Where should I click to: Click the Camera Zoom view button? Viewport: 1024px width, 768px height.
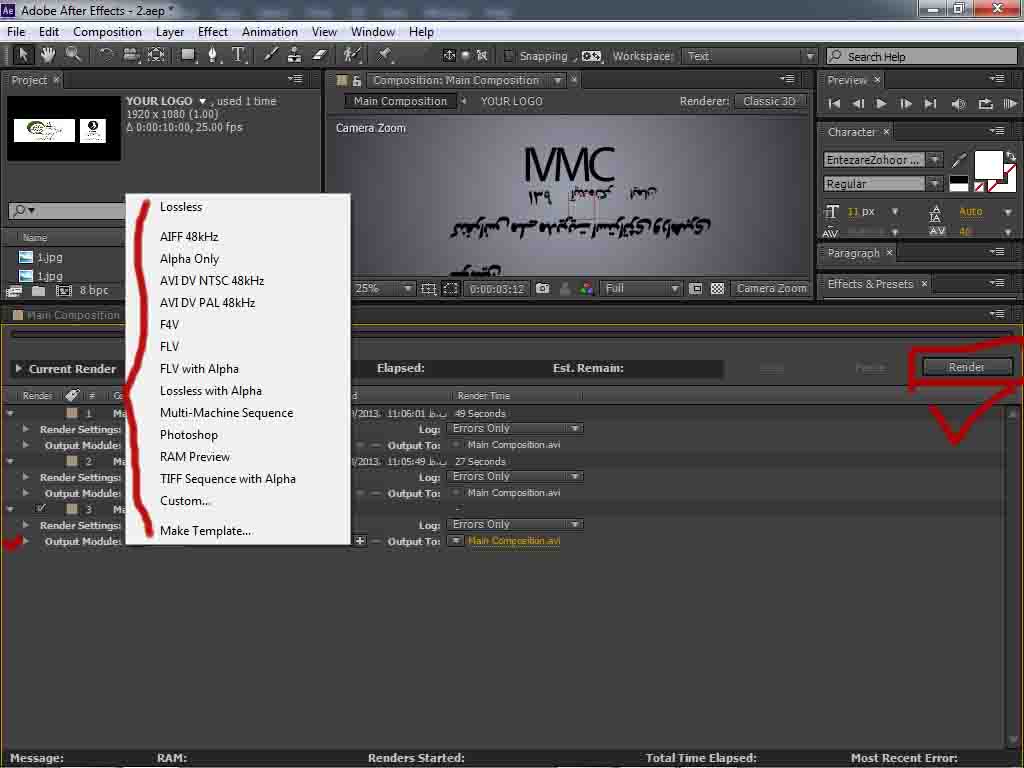(771, 288)
